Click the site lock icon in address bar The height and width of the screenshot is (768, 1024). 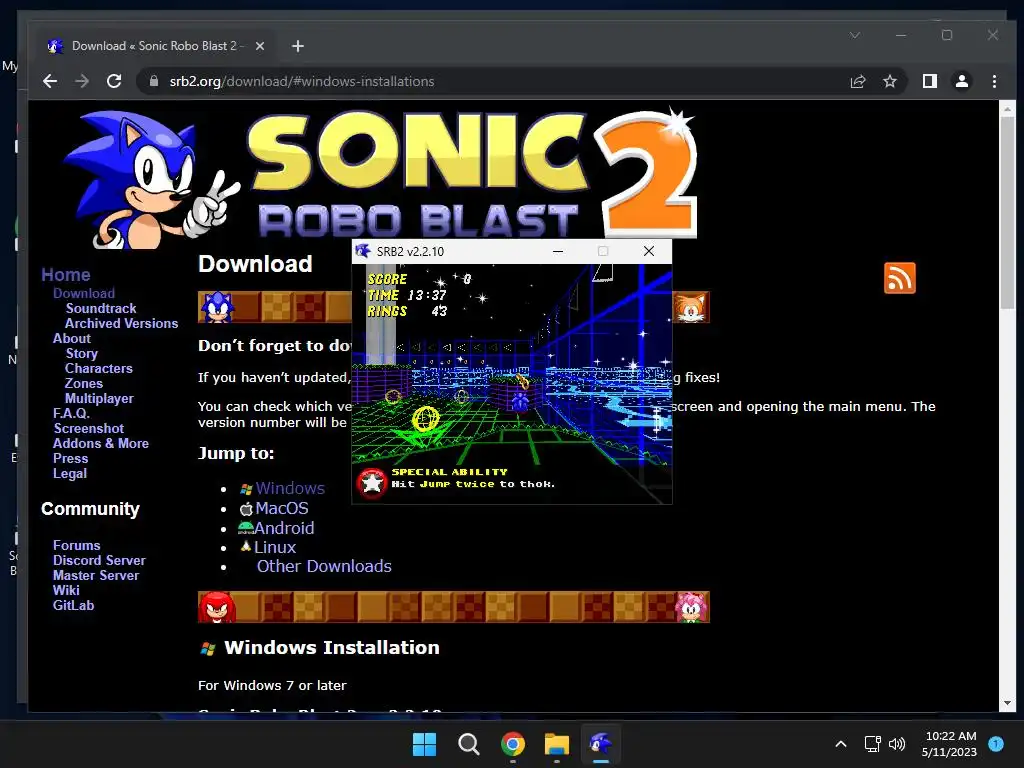pyautogui.click(x=154, y=81)
